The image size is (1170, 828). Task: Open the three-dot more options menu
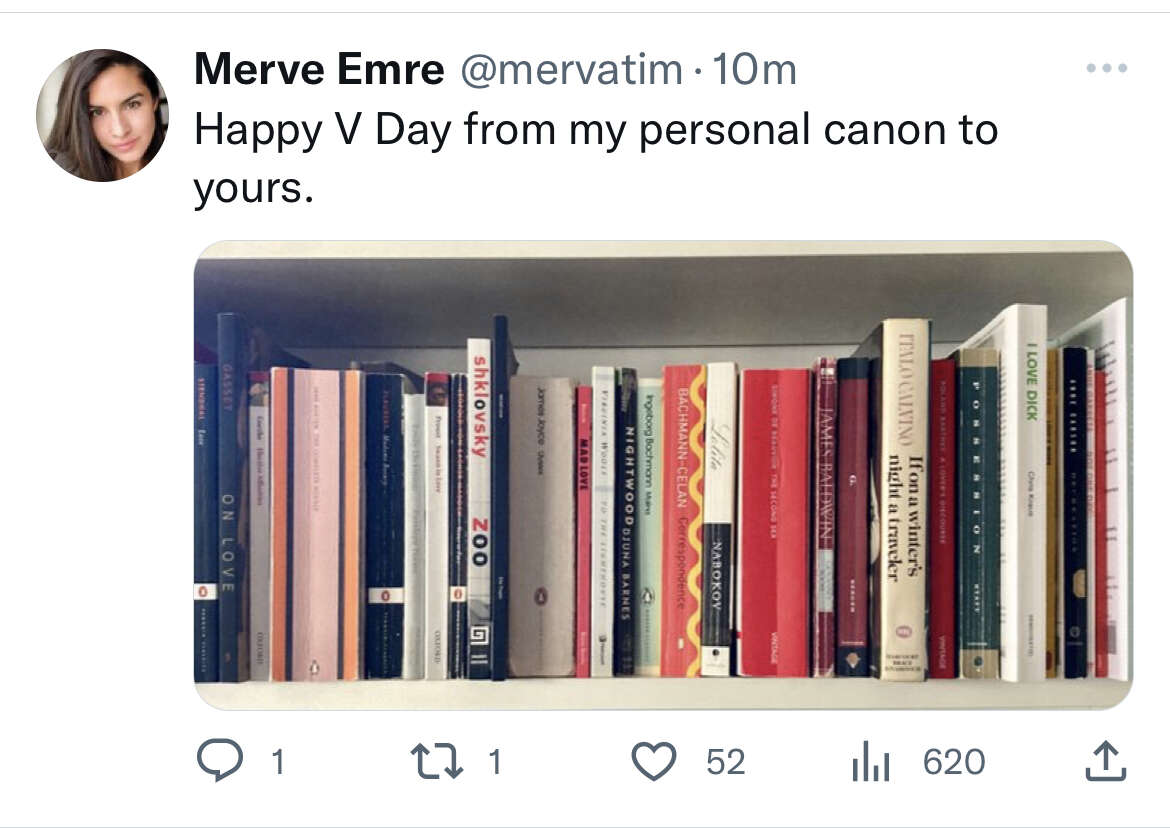click(x=1107, y=68)
